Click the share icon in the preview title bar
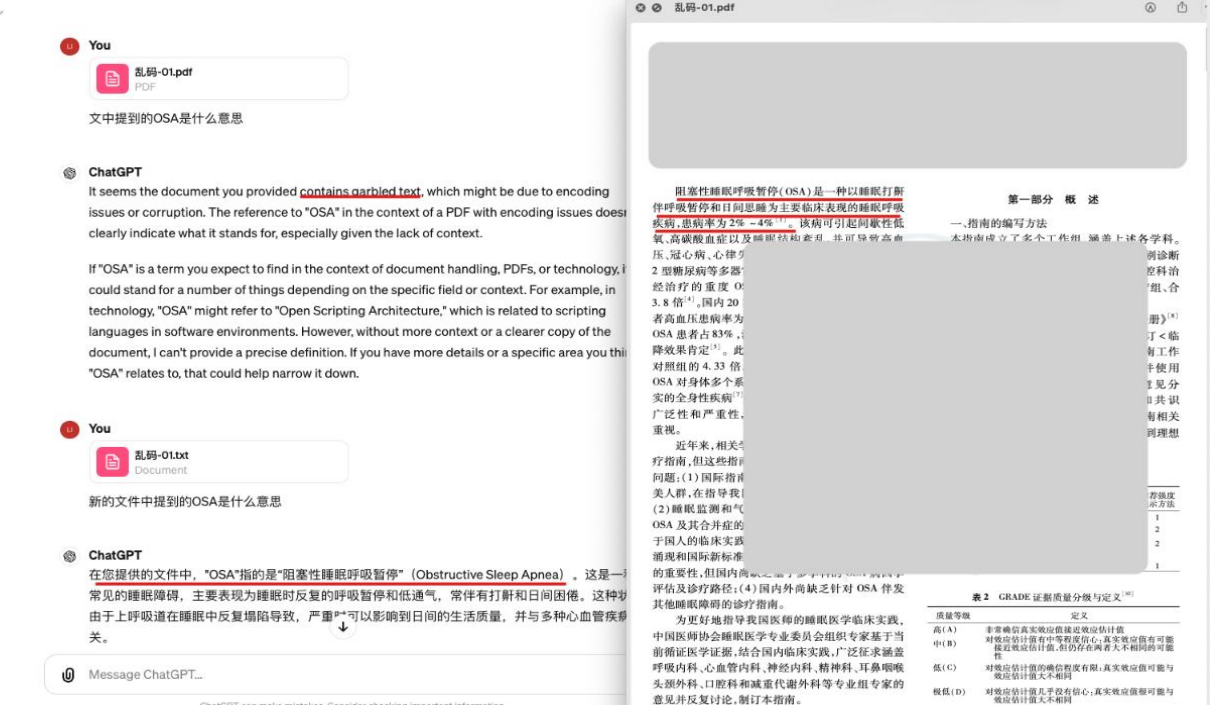 pos(1183,7)
